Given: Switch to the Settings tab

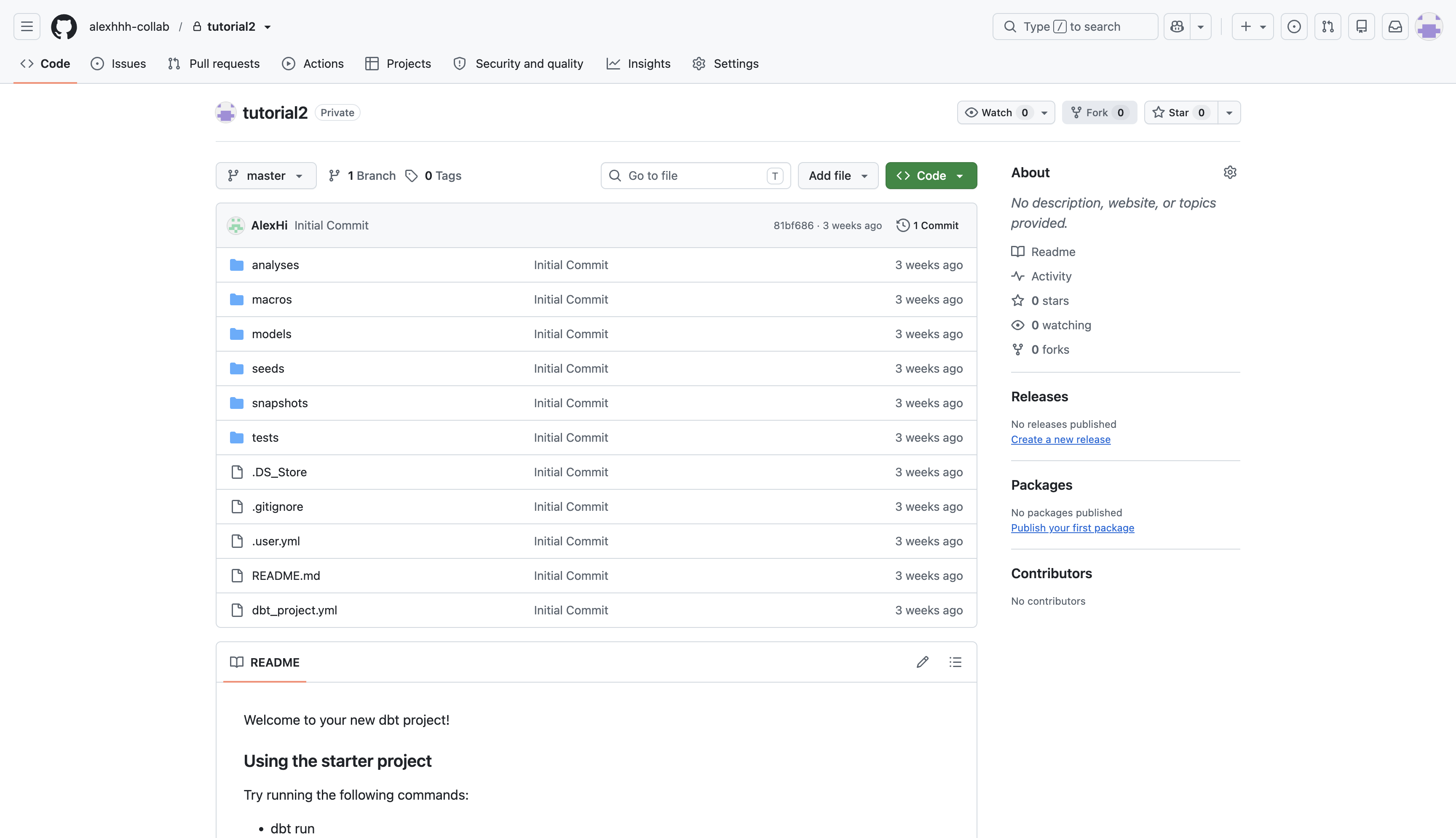Looking at the screenshot, I should [x=725, y=64].
